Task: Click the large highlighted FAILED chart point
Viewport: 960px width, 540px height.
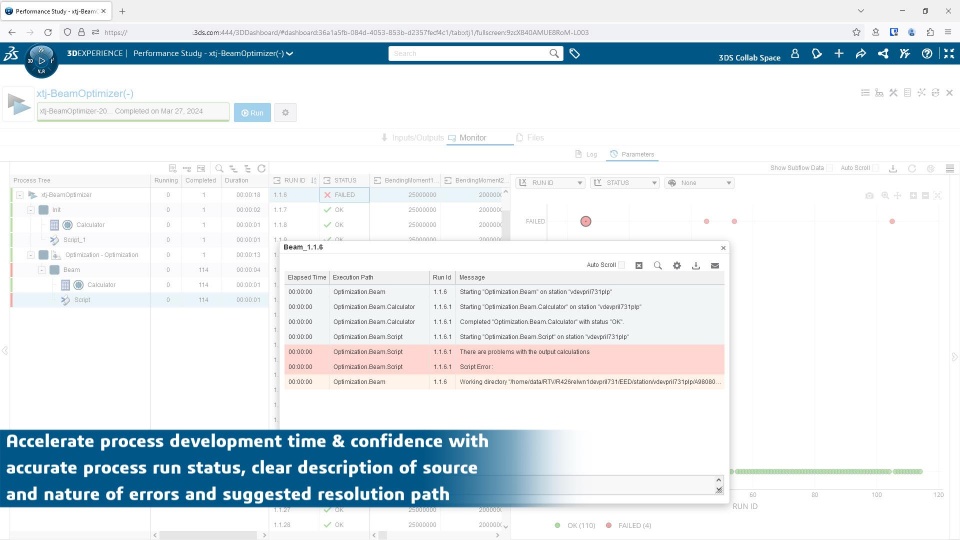Action: point(586,221)
